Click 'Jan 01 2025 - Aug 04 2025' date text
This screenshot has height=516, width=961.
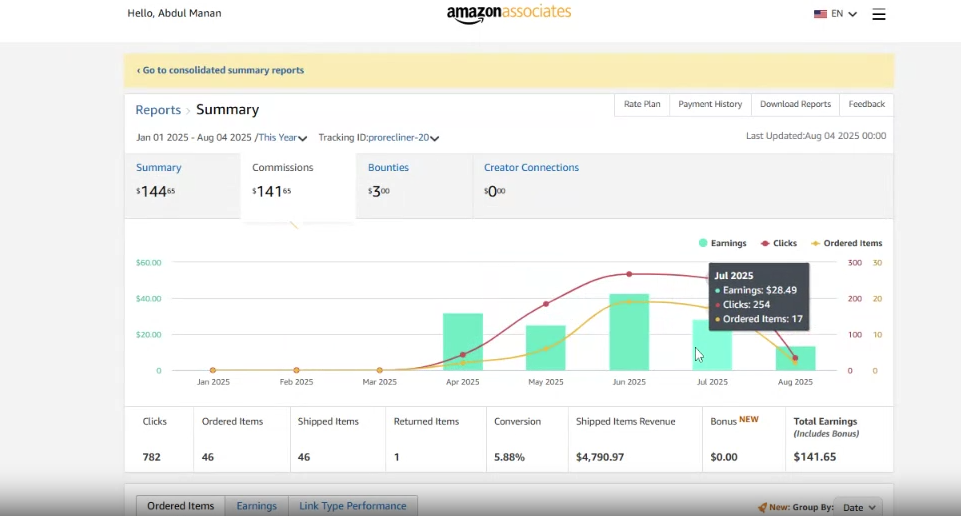point(194,138)
